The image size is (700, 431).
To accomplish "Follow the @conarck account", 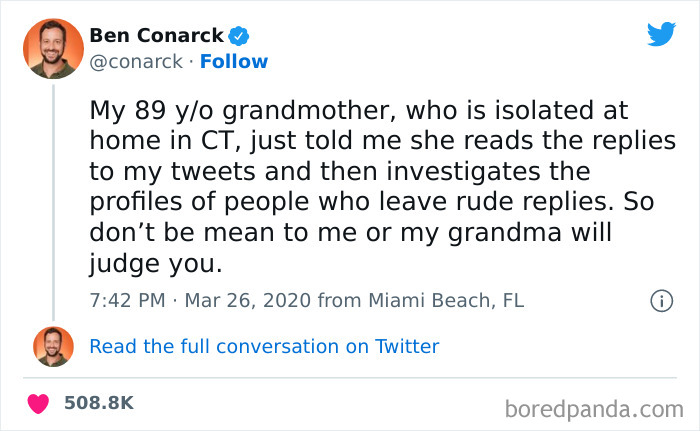I will click(x=234, y=62).
